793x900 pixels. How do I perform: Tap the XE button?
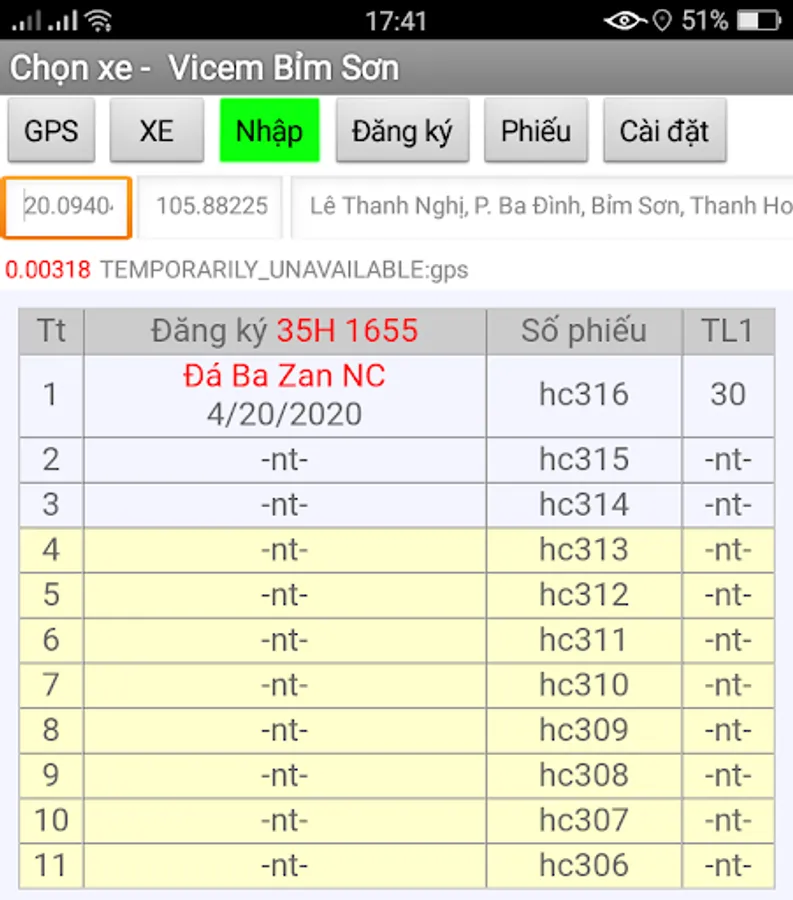[x=157, y=130]
